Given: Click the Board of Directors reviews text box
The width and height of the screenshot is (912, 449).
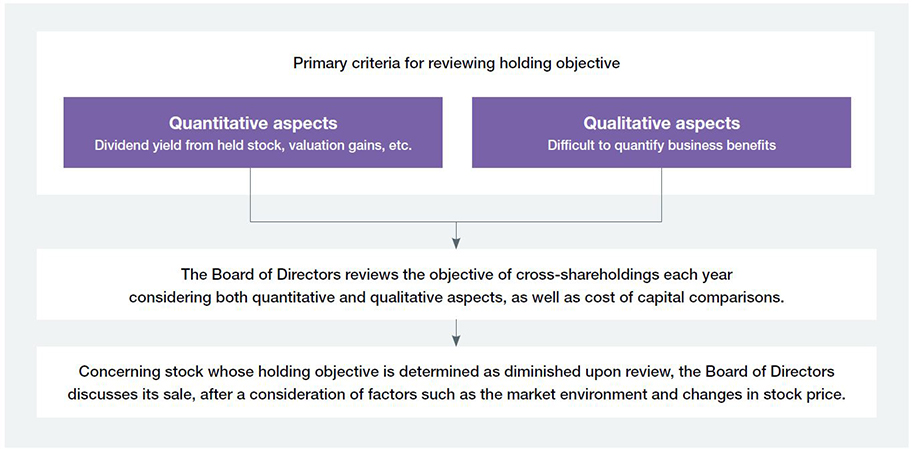Looking at the screenshot, I should pos(456,284).
